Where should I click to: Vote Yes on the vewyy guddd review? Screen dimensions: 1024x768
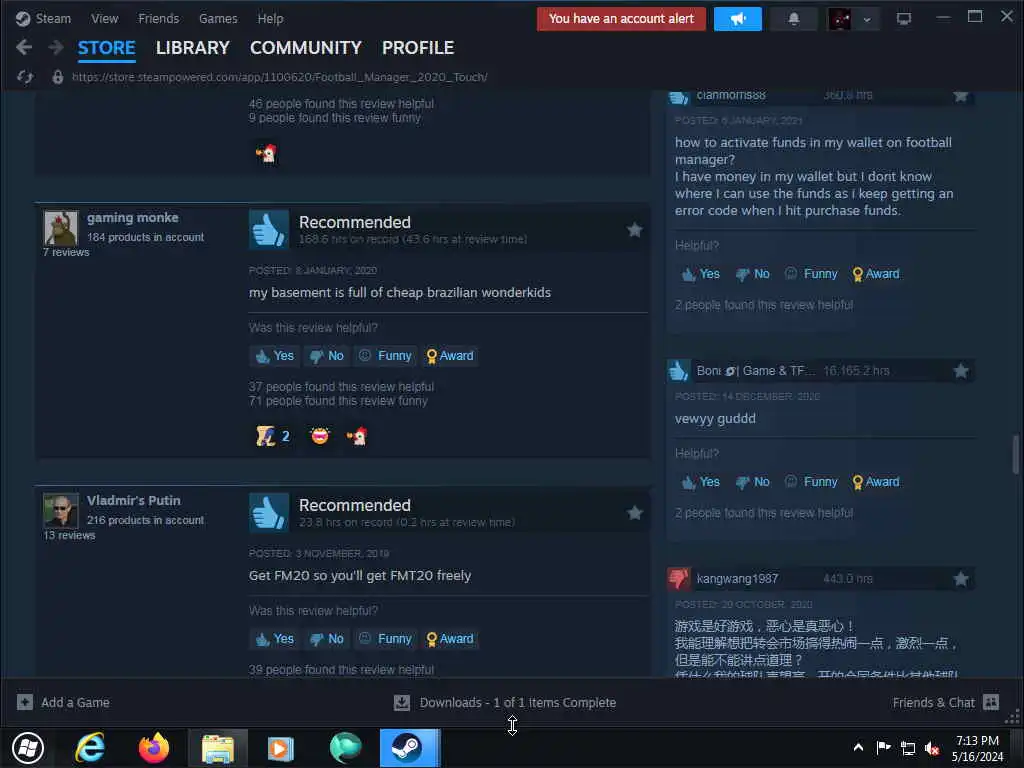pos(701,482)
